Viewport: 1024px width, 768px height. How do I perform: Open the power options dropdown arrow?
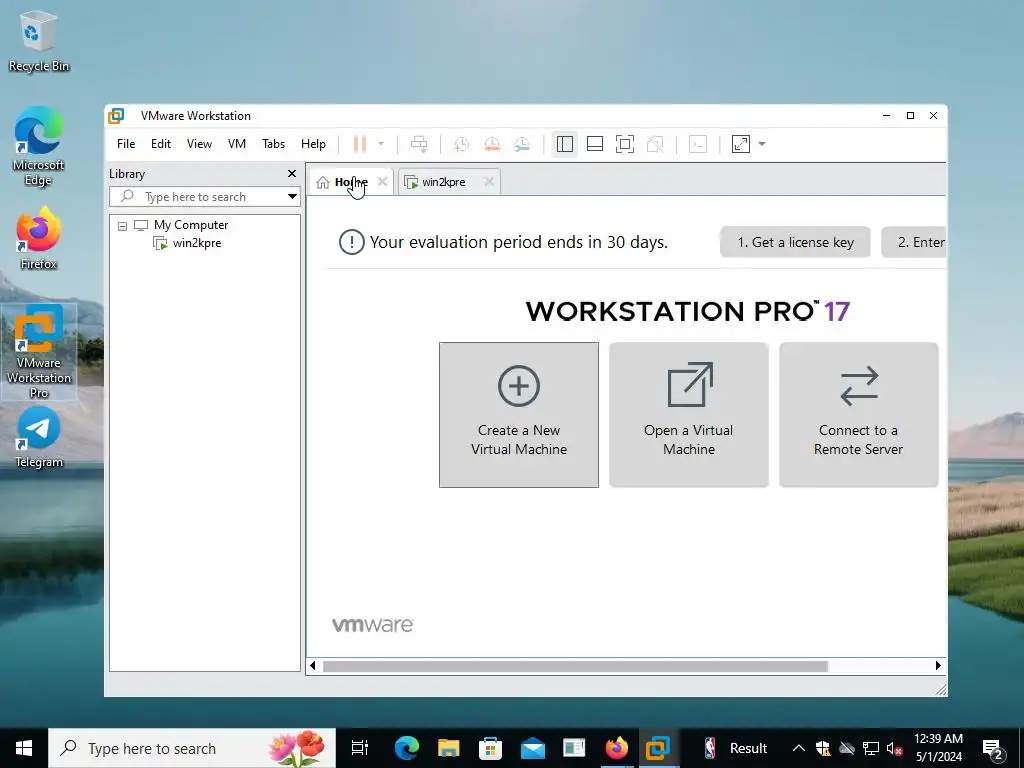click(381, 144)
